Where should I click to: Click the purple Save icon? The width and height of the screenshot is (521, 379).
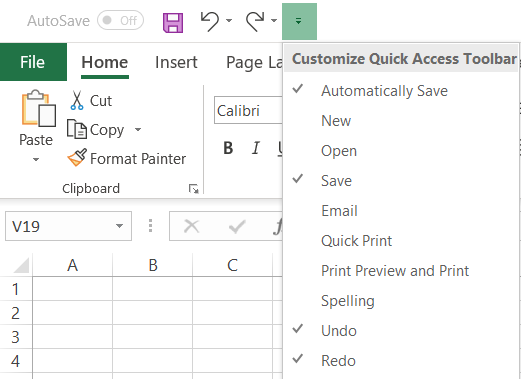173,23
